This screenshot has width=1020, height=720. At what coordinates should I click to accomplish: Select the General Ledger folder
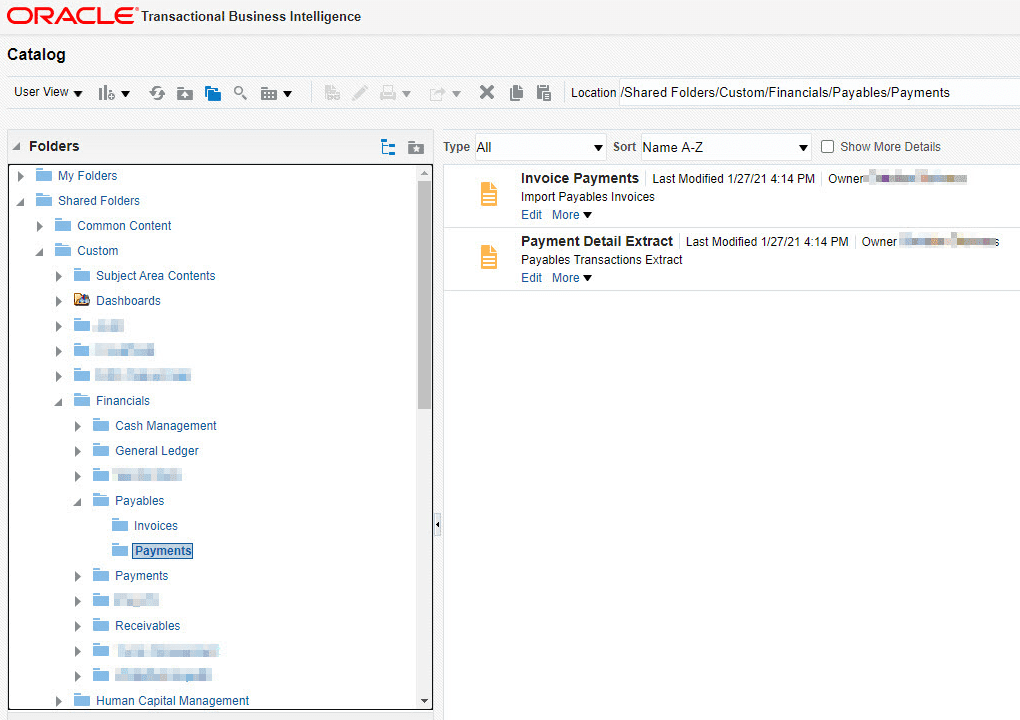click(x=157, y=451)
